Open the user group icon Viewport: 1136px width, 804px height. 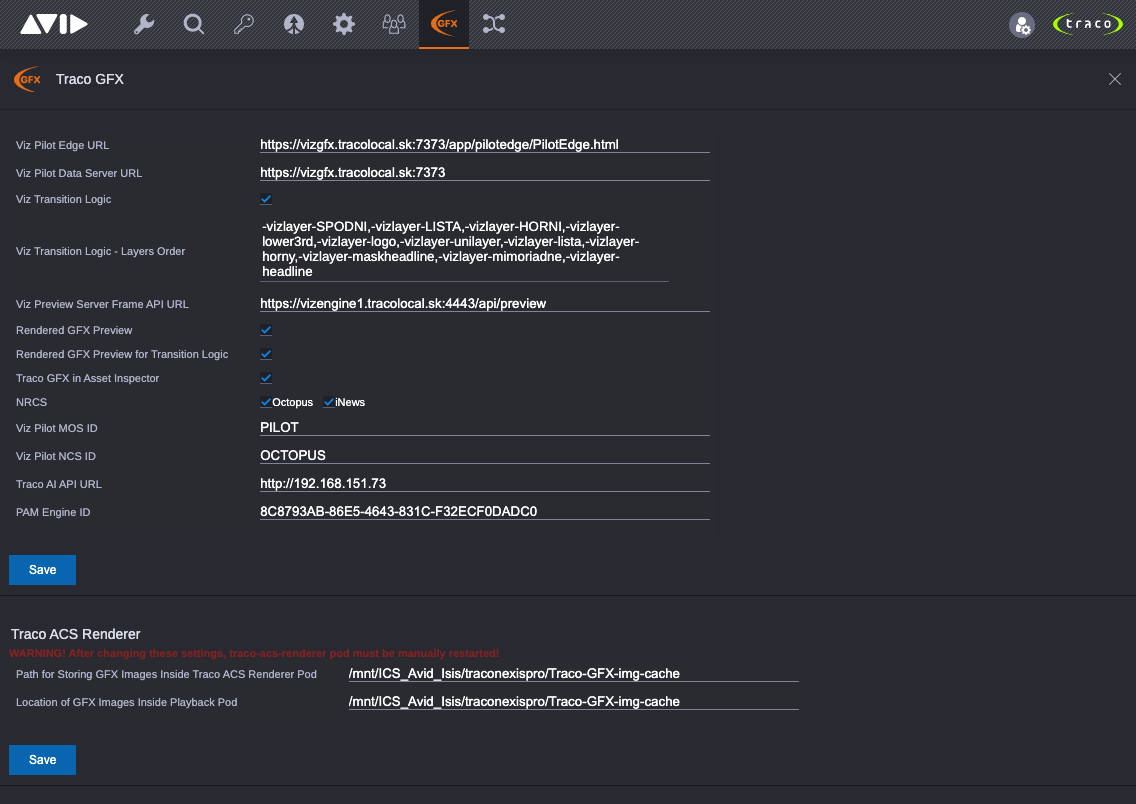point(393,24)
